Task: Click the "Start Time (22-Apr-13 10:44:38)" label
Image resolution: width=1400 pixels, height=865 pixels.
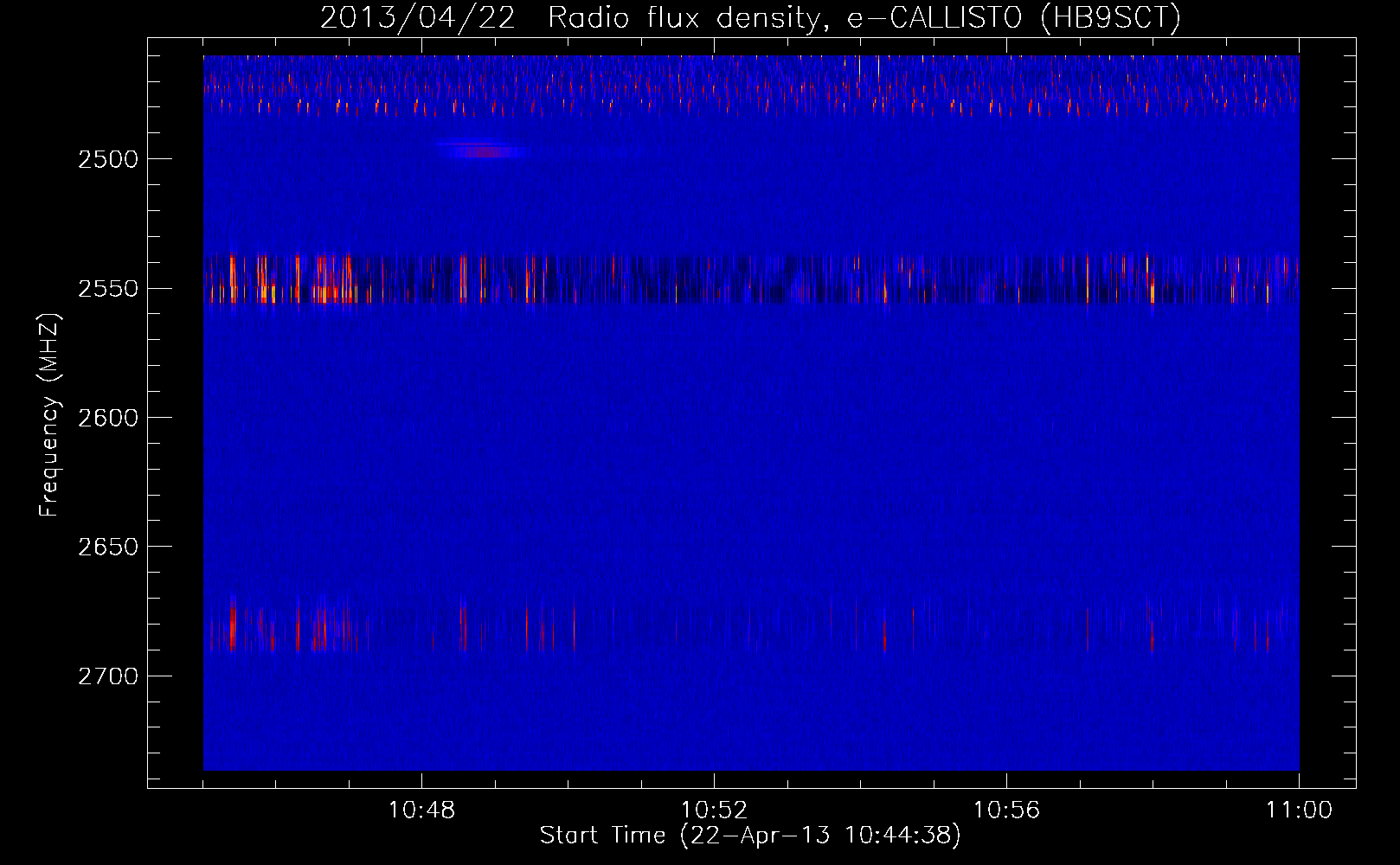Action: [750, 836]
